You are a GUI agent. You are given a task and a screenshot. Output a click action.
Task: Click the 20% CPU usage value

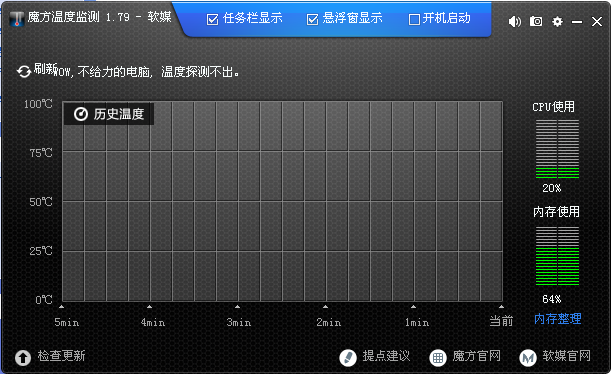552,188
